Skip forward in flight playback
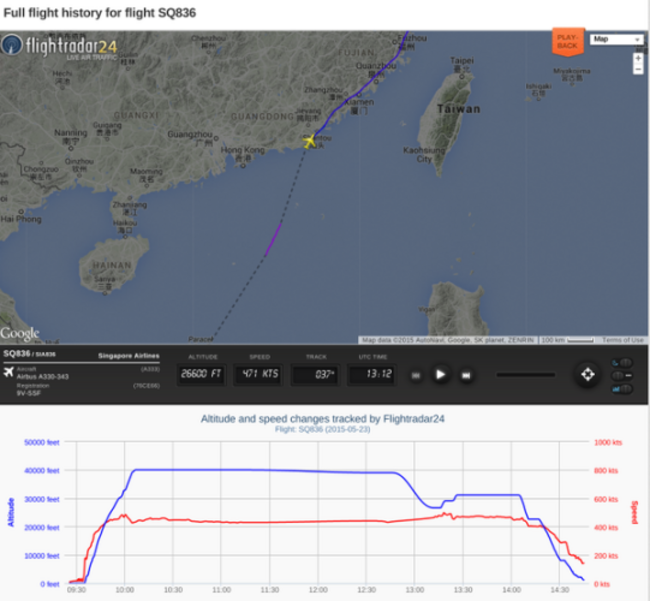 466,376
